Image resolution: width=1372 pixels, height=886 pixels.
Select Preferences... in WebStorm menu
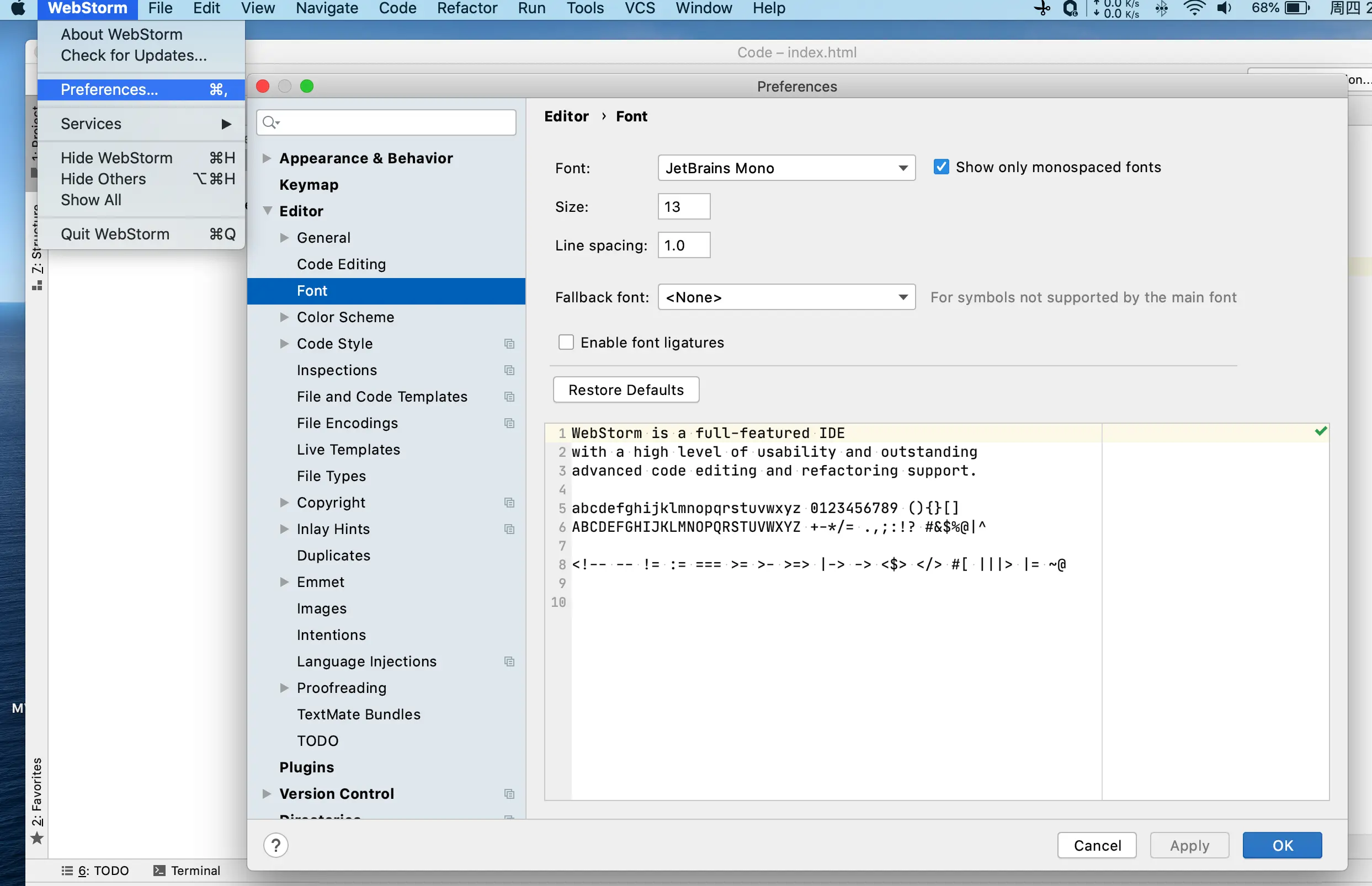click(x=109, y=89)
